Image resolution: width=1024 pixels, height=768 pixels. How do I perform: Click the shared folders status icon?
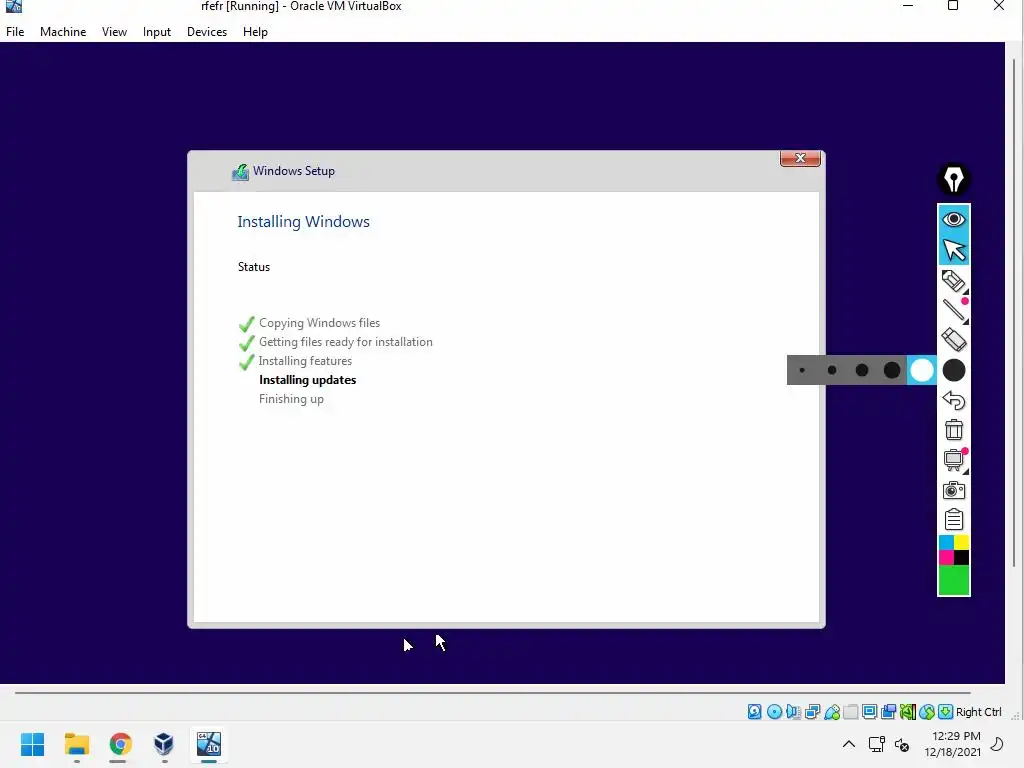850,712
